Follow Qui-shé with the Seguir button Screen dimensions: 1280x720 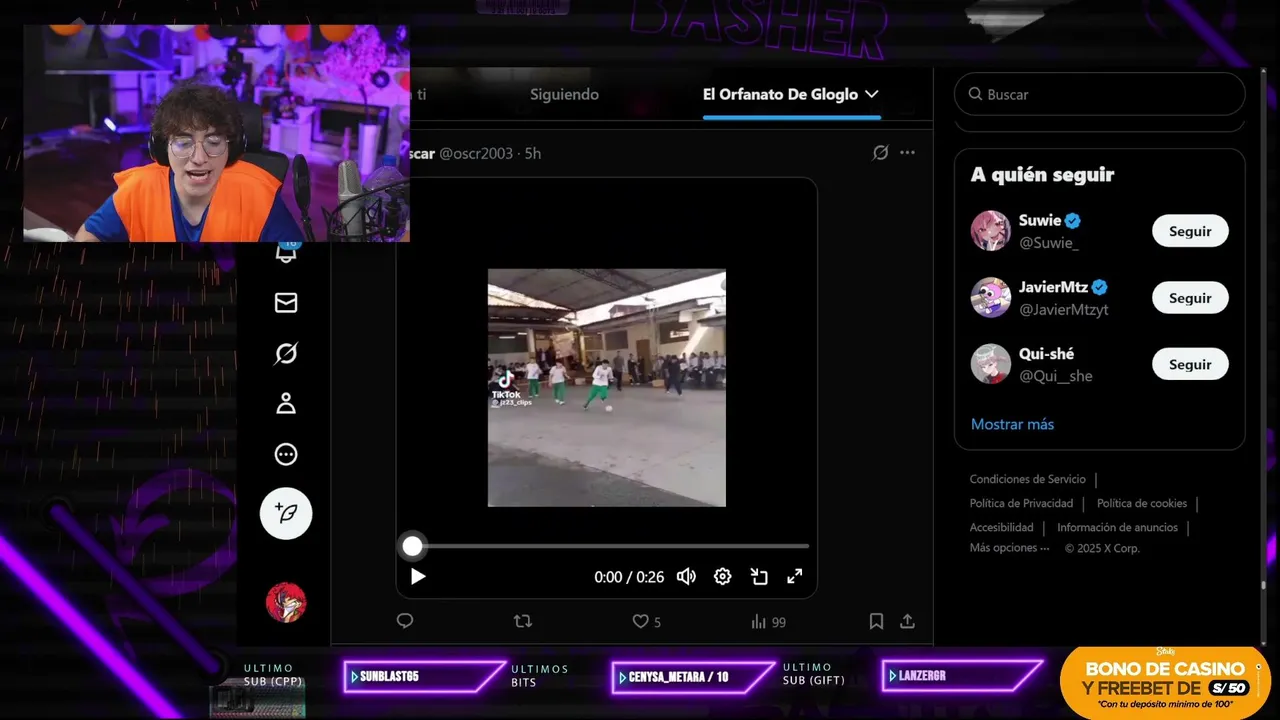coord(1190,365)
